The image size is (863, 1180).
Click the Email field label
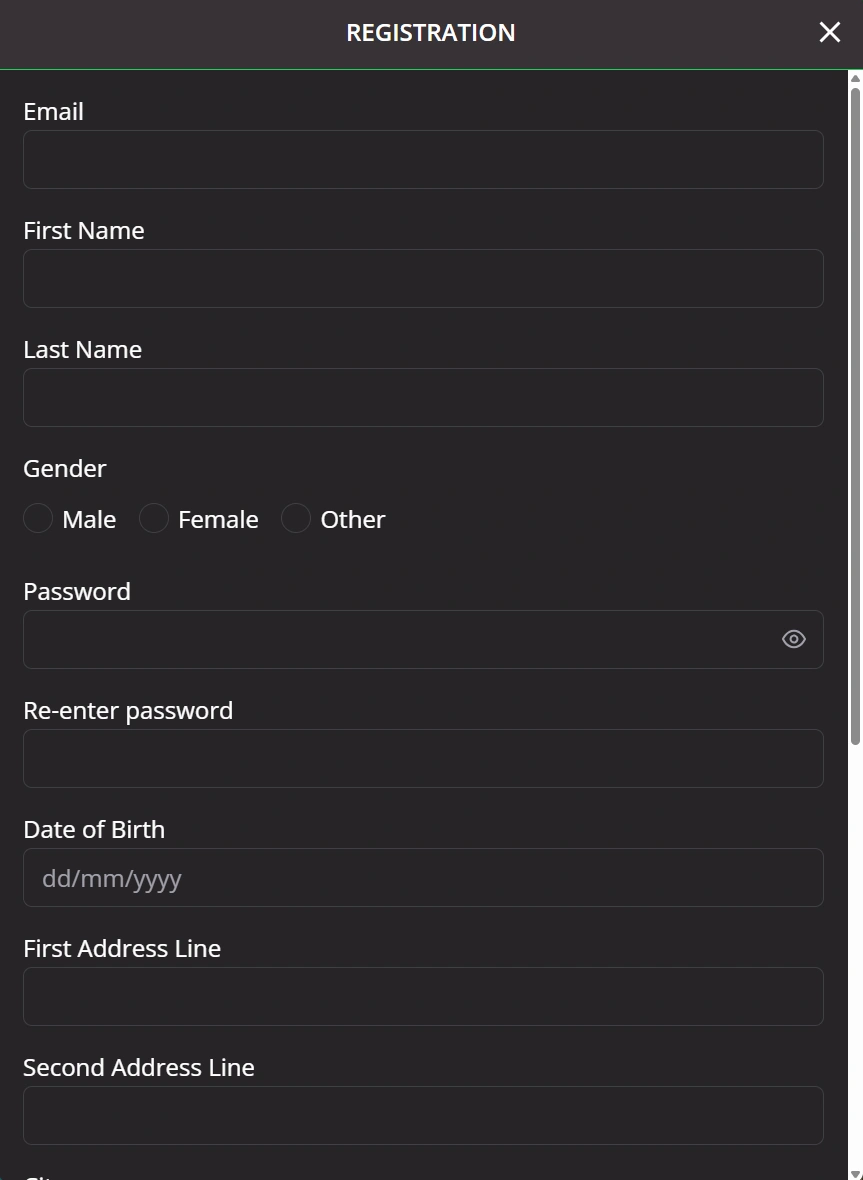point(52,111)
